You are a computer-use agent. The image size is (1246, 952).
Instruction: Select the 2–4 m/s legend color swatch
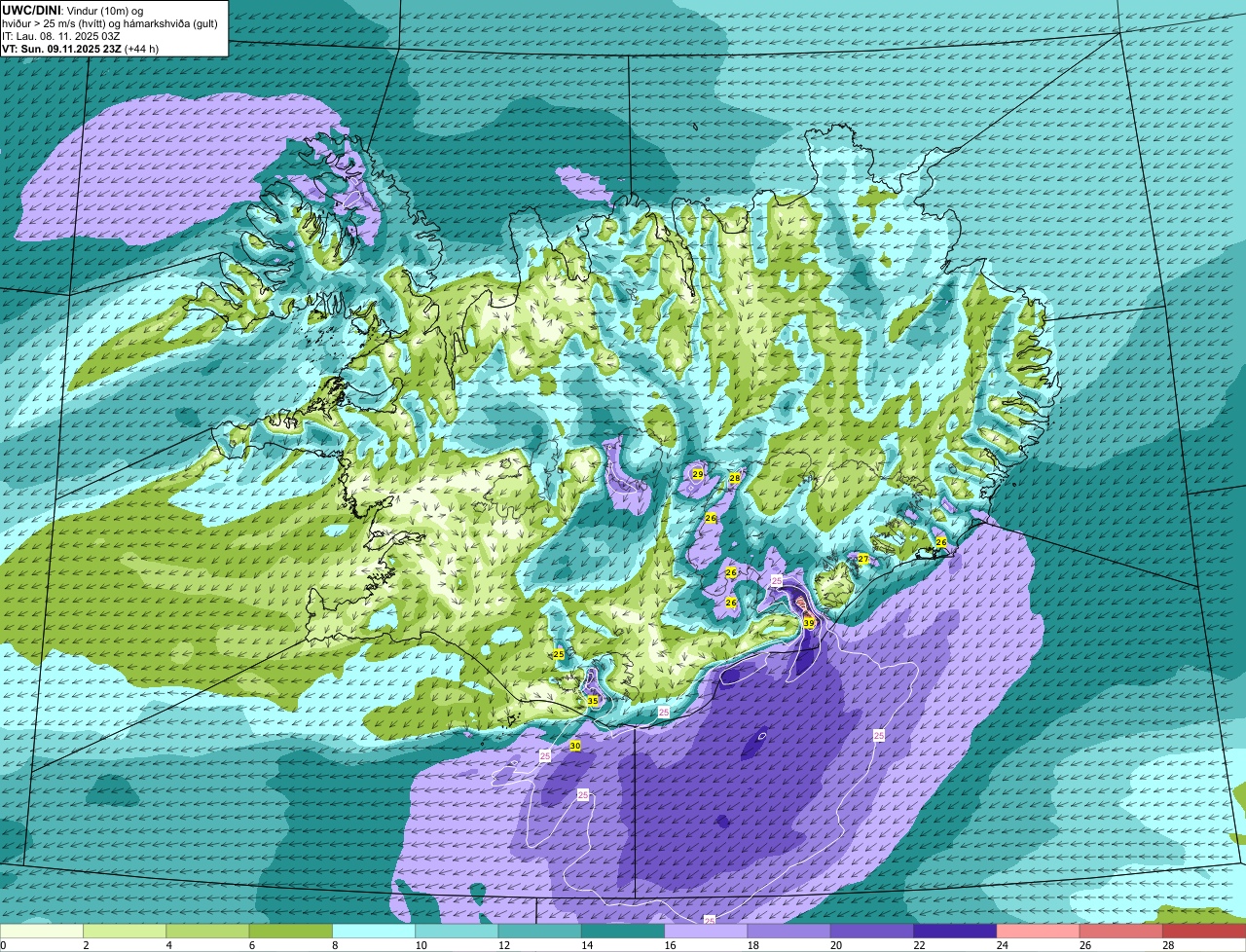pos(125,931)
